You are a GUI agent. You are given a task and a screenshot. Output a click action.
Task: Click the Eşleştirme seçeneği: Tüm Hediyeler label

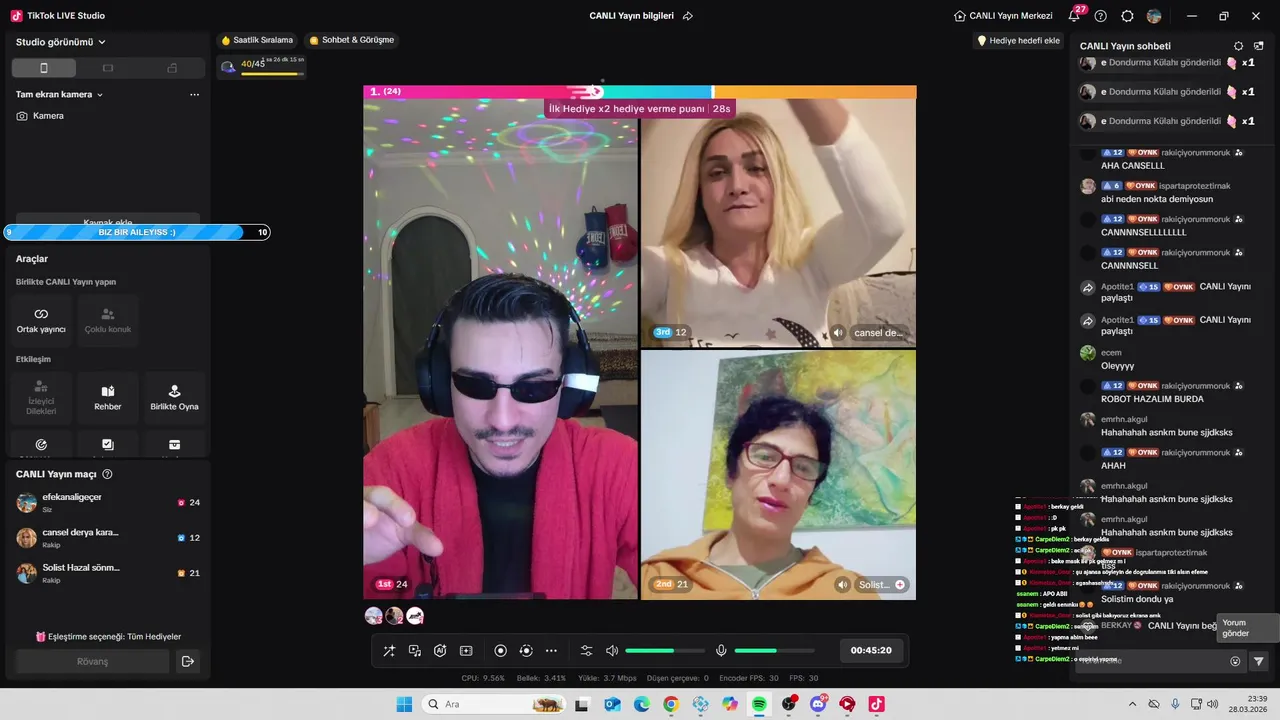108,636
